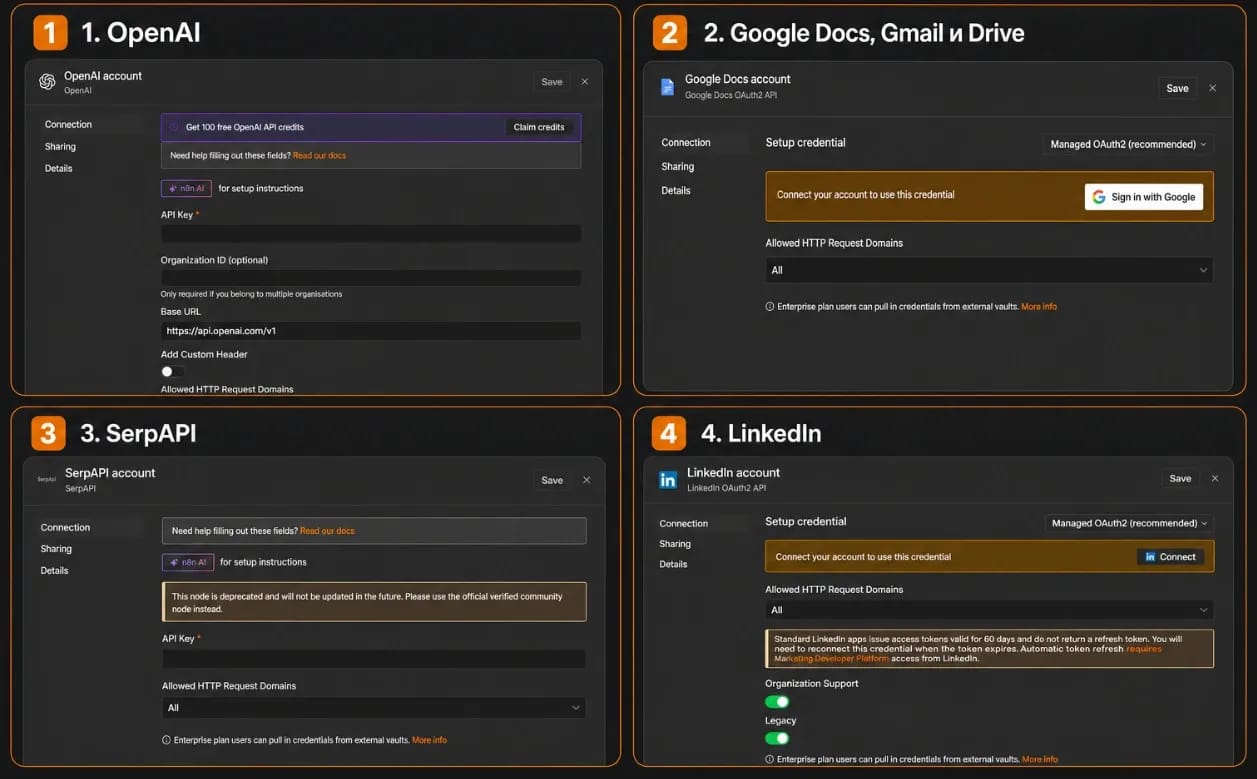This screenshot has height=779, width=1257.
Task: Expand Allowed HTTP Request Domains in SerpAPI
Action: tap(374, 708)
